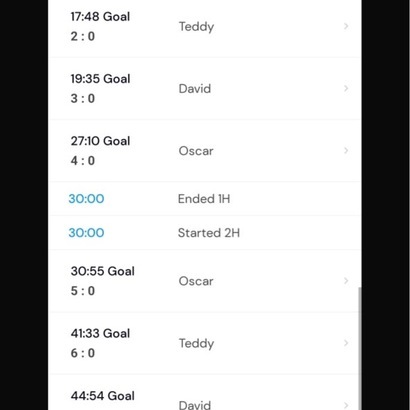Select the 19:35 Goal event label
The image size is (410, 410).
pyautogui.click(x=100, y=79)
